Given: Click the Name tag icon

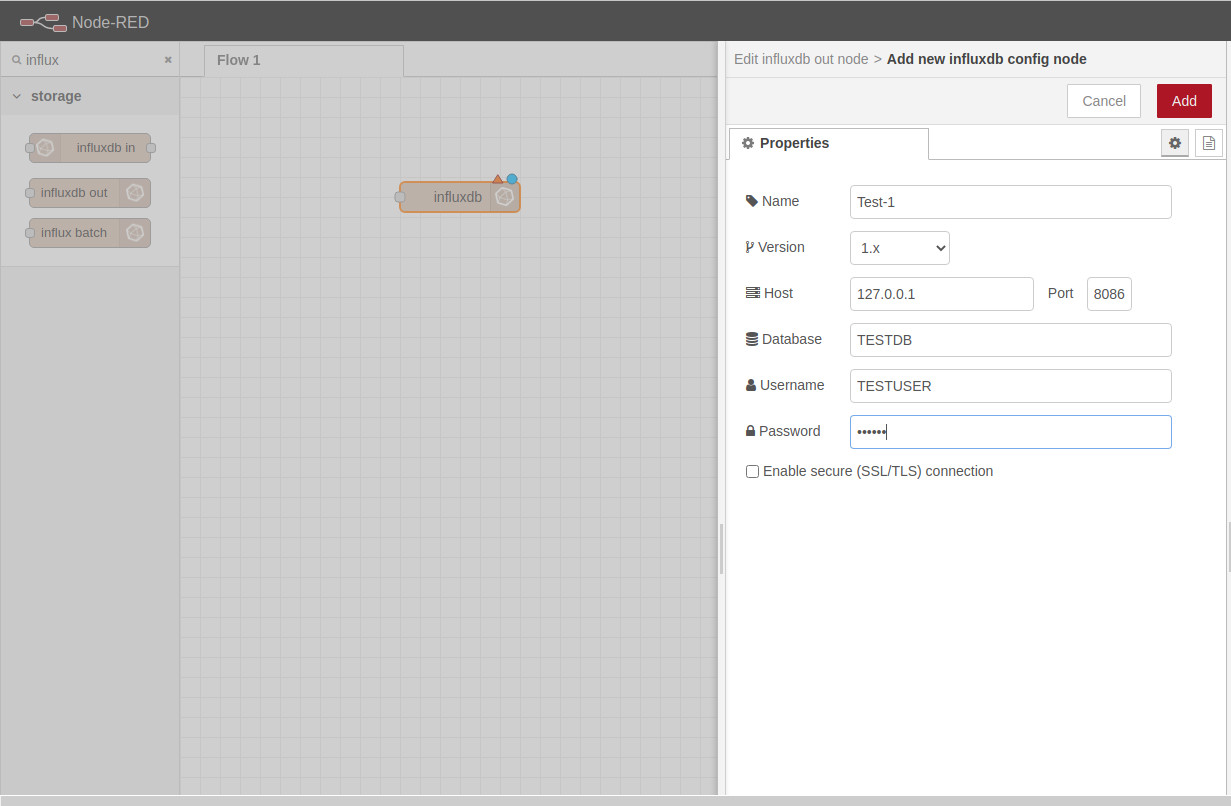Looking at the screenshot, I should pos(752,201).
